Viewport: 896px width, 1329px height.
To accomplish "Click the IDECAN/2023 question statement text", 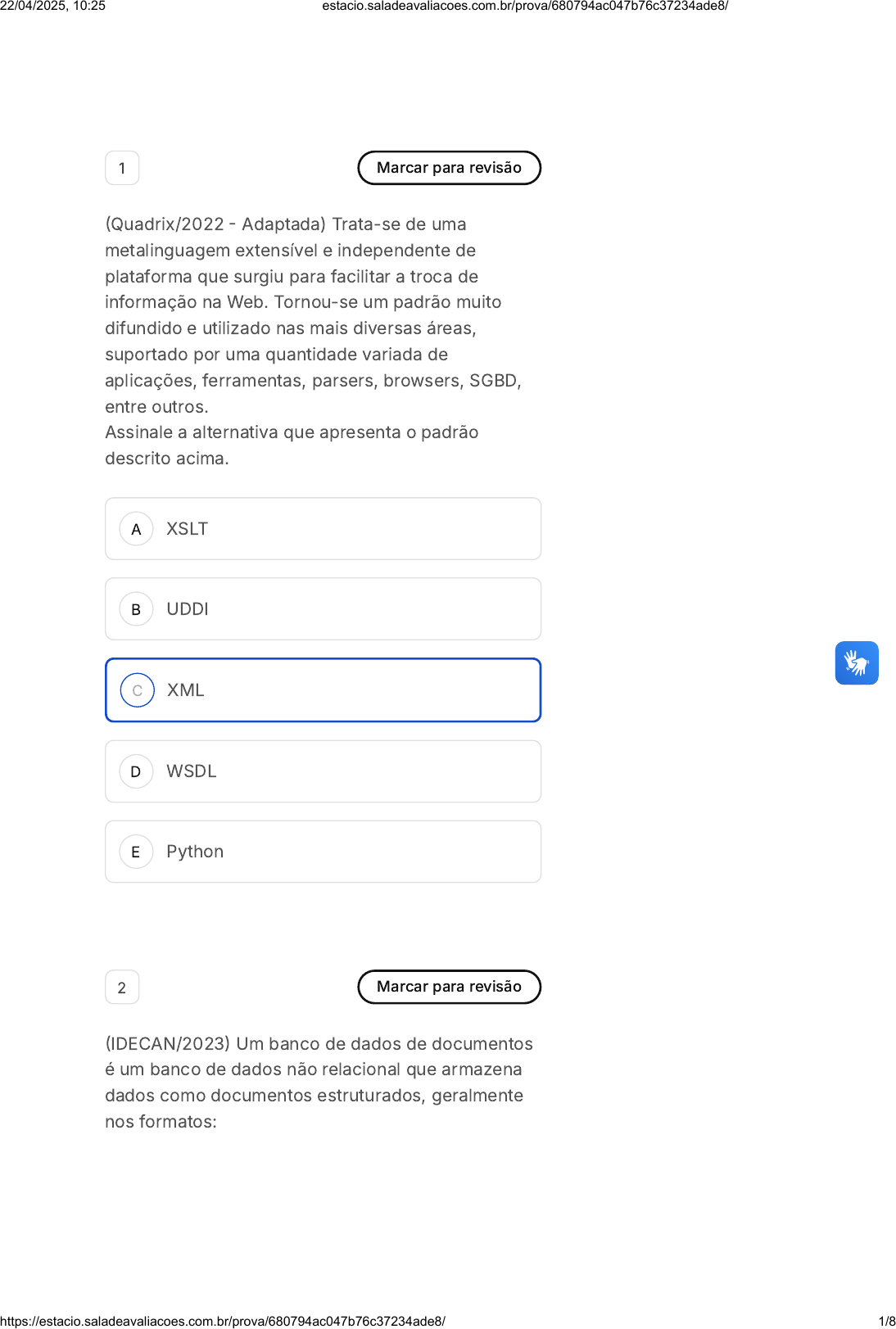I will pos(319,1083).
